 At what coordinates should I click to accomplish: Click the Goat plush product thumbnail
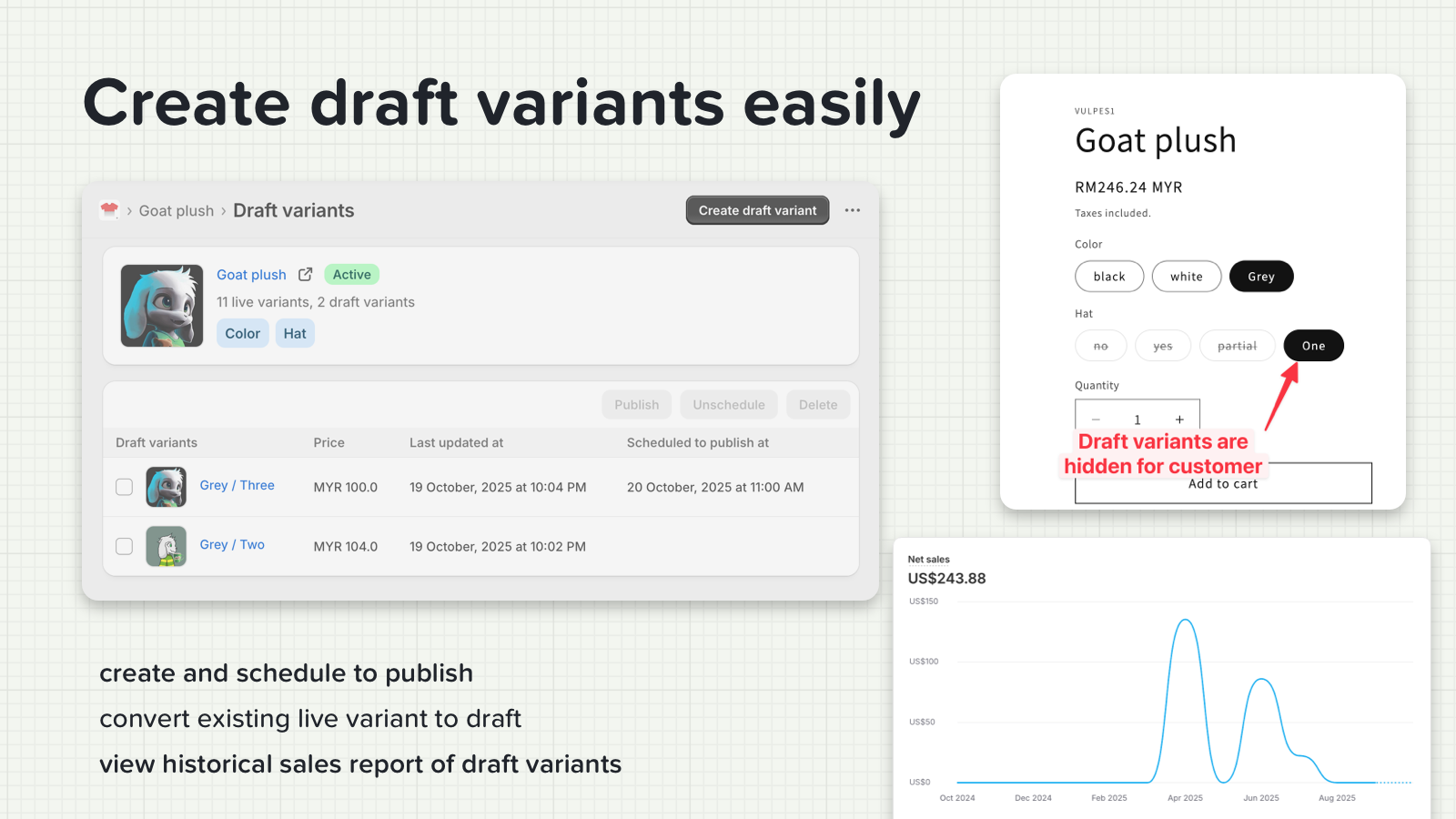(x=162, y=306)
